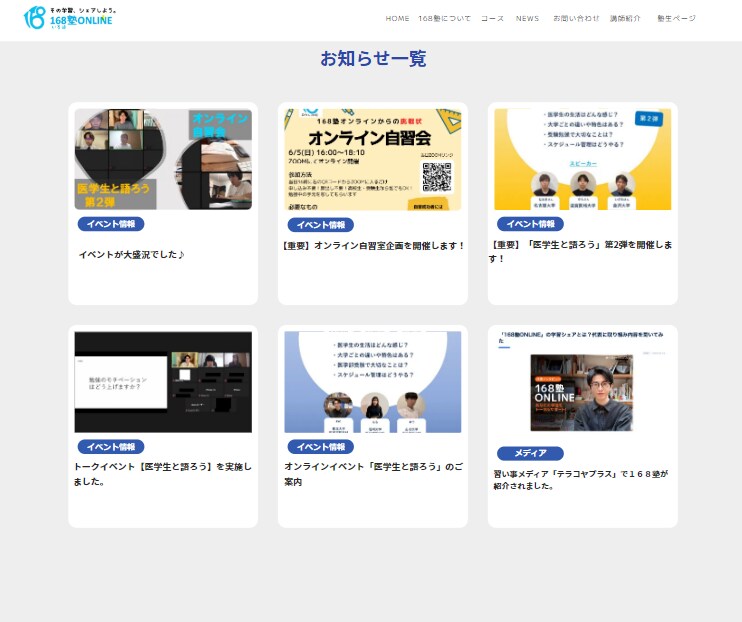Viewport: 742px width, 622px height.
Task: Click the イベント情報 tag above イベントが大盛況でした
Action: 111,224
